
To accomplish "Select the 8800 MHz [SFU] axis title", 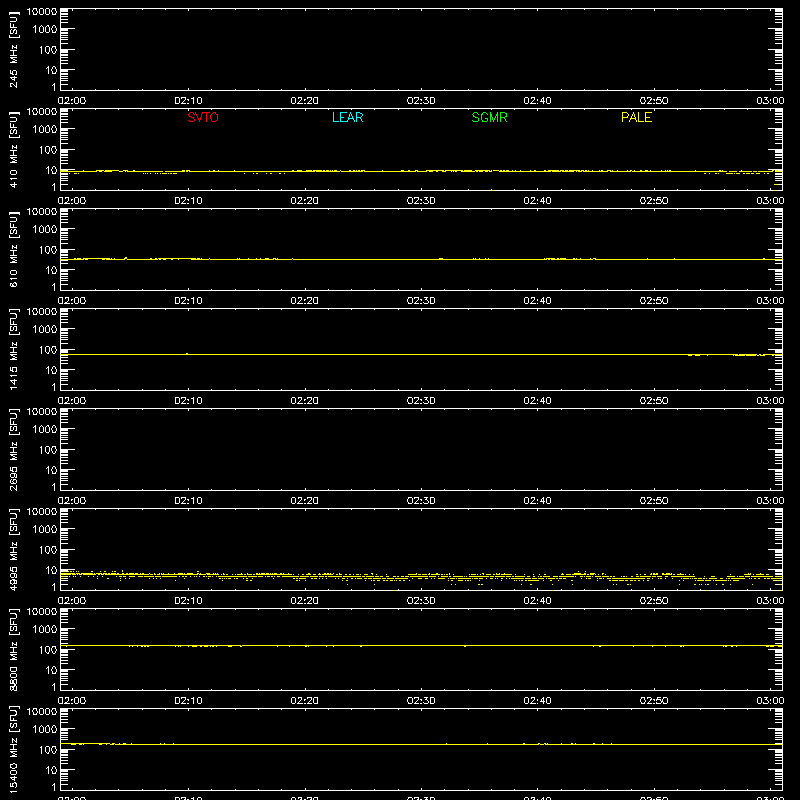I will pyautogui.click(x=13, y=649).
